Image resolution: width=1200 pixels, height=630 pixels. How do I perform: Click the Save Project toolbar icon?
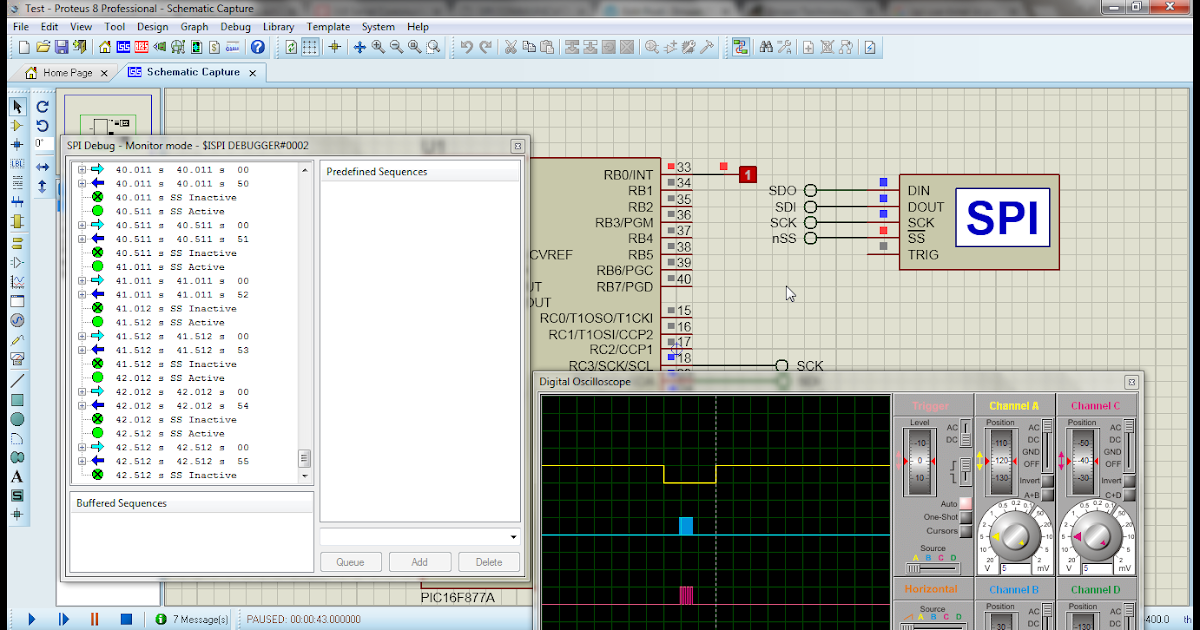[61, 47]
